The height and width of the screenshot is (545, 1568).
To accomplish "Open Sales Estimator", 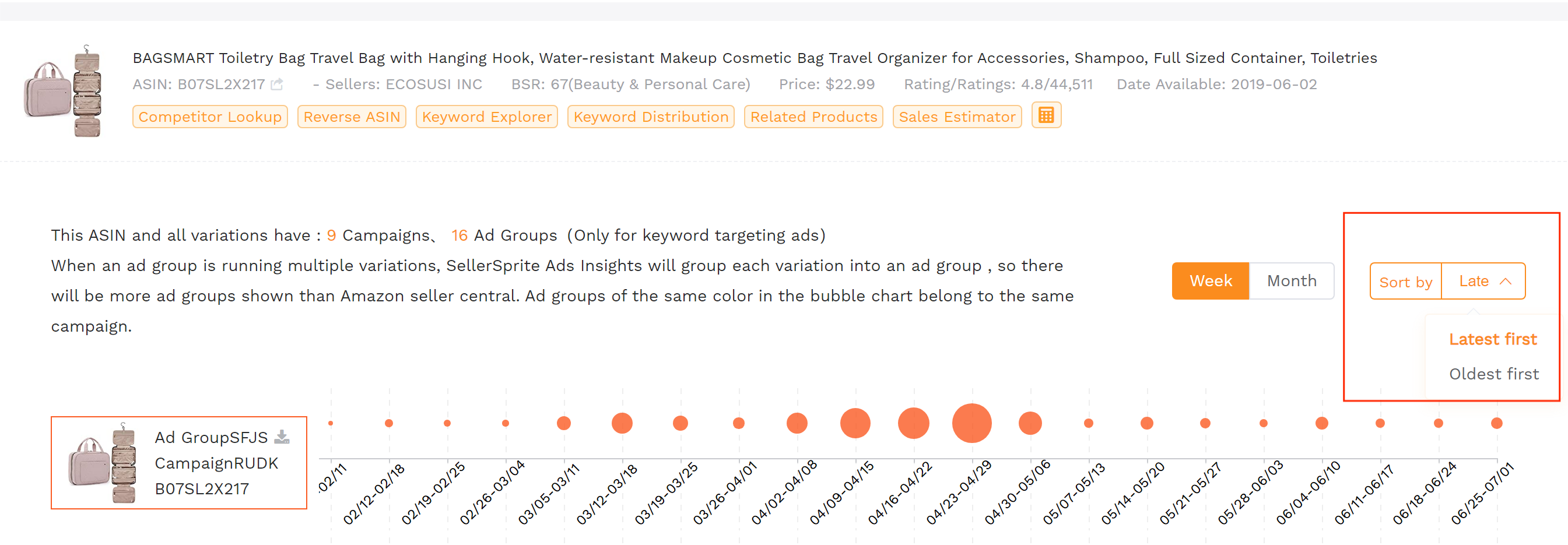I will pos(957,117).
